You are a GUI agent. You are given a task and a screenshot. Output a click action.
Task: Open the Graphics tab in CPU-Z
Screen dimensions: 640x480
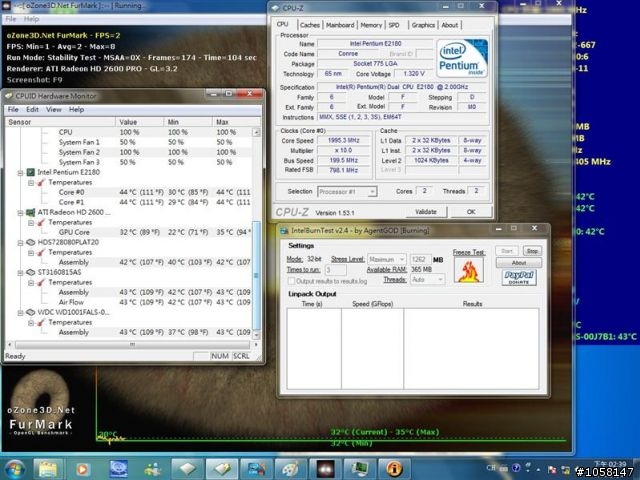423,25
